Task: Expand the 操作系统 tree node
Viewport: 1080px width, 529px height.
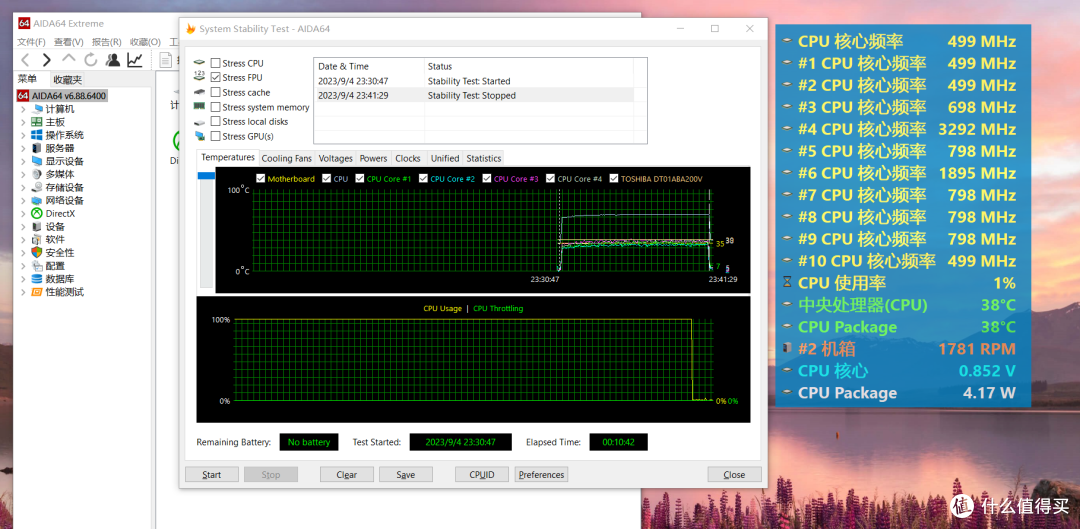Action: click(x=23, y=136)
